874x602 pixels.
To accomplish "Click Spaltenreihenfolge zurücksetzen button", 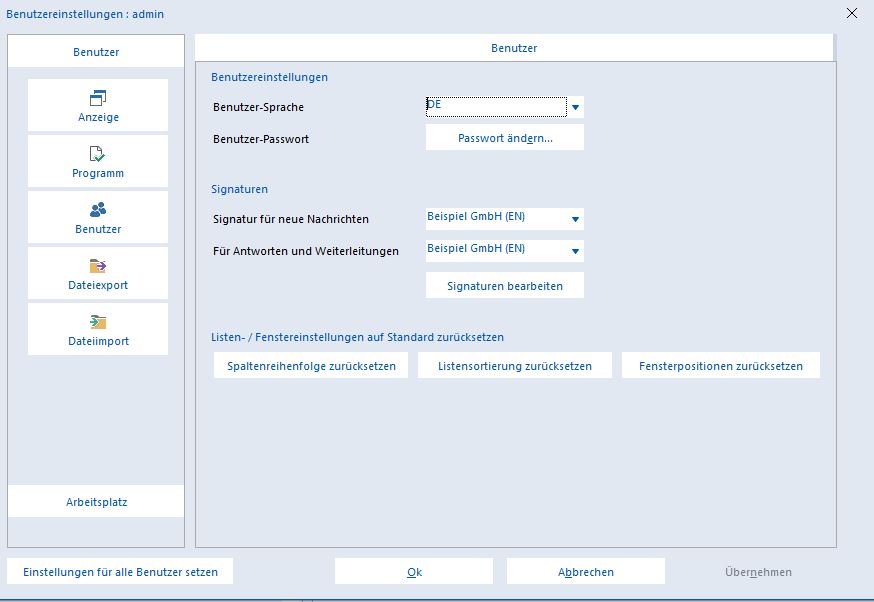I will [x=311, y=366].
